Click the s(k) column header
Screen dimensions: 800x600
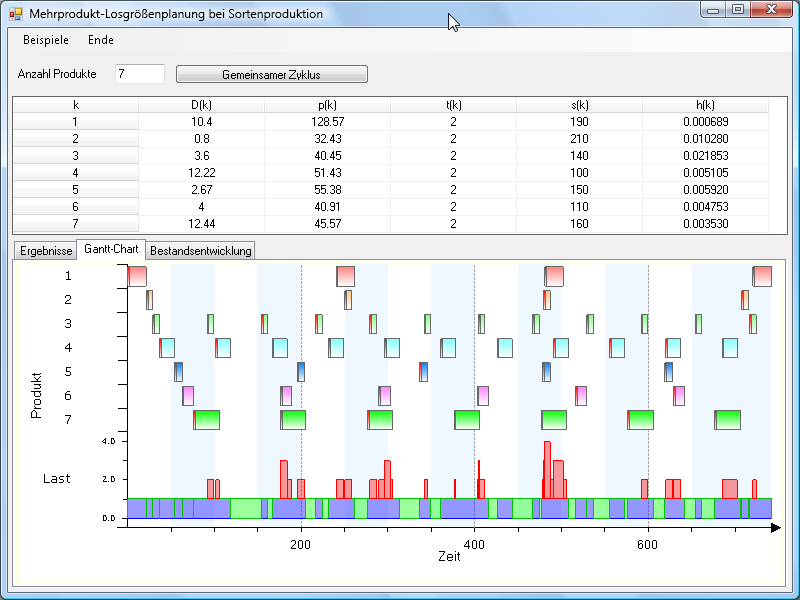[579, 105]
